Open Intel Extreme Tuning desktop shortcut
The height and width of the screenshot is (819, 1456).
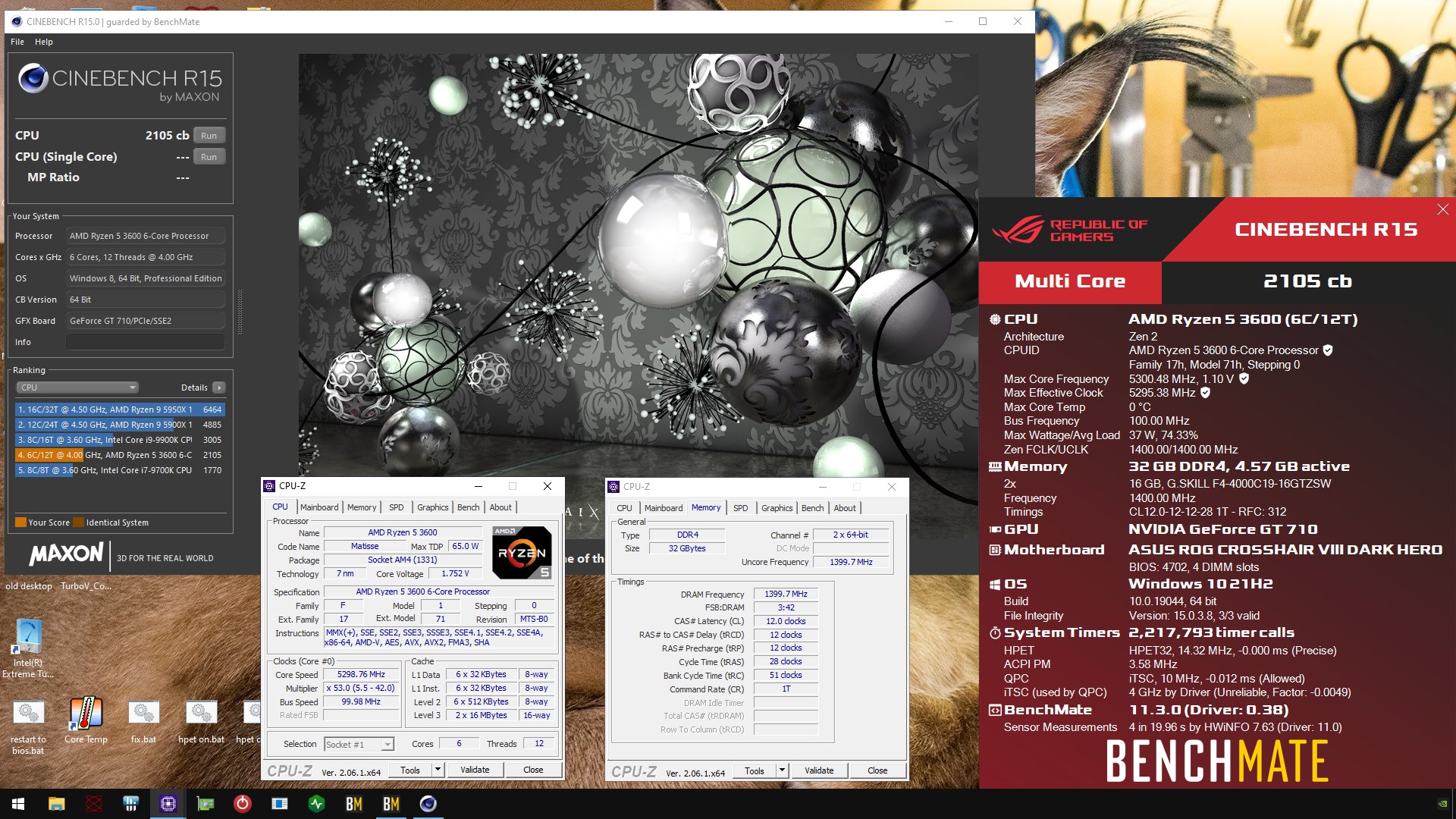tap(27, 647)
